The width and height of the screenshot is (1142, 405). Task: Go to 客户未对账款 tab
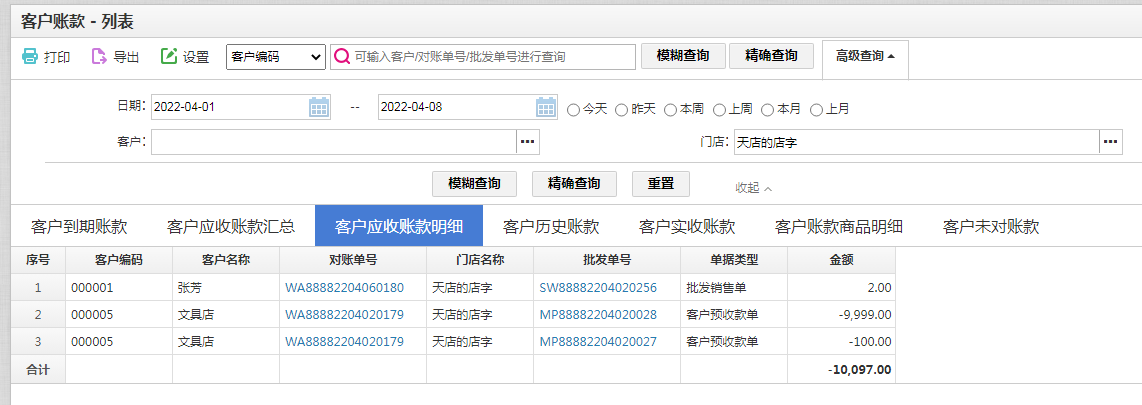(x=991, y=226)
